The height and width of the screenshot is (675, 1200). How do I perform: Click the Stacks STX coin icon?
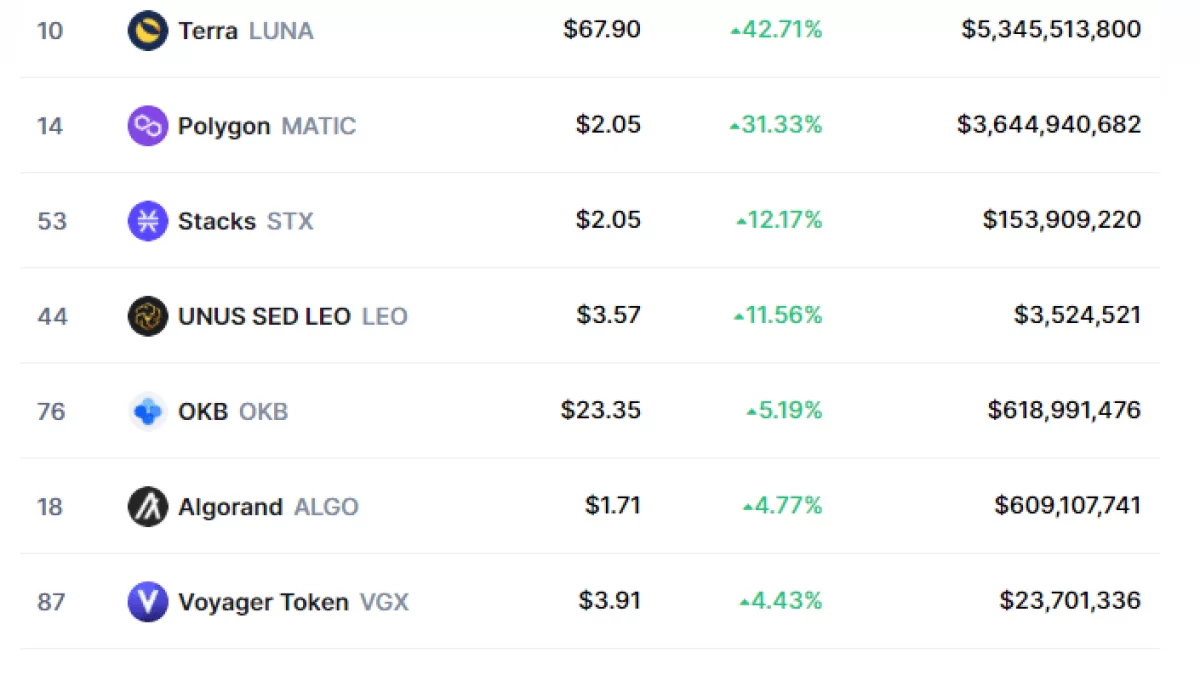pos(148,221)
